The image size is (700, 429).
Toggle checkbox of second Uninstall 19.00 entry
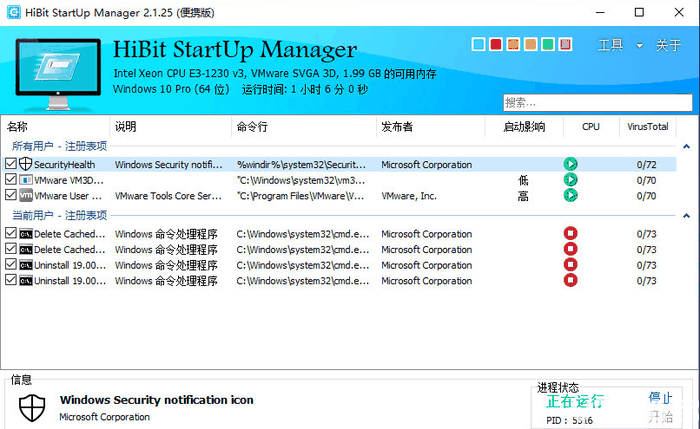click(x=11, y=280)
